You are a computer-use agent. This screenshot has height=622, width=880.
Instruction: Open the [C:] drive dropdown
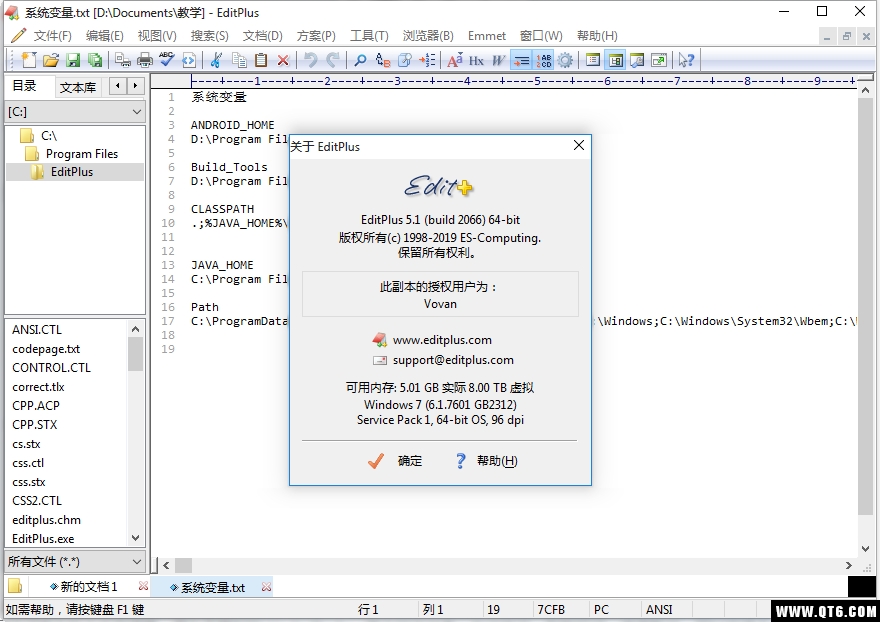click(x=136, y=112)
